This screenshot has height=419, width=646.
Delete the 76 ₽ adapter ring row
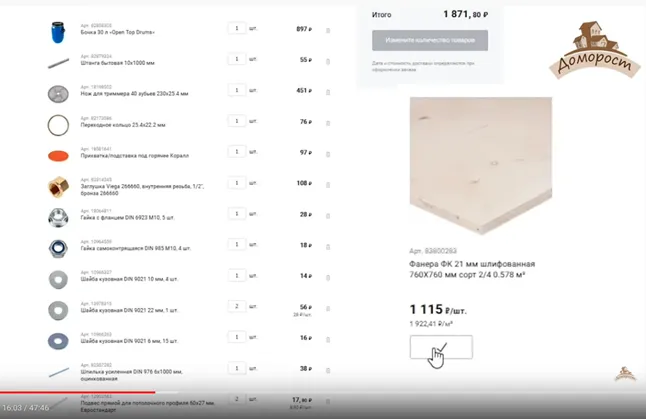point(328,123)
